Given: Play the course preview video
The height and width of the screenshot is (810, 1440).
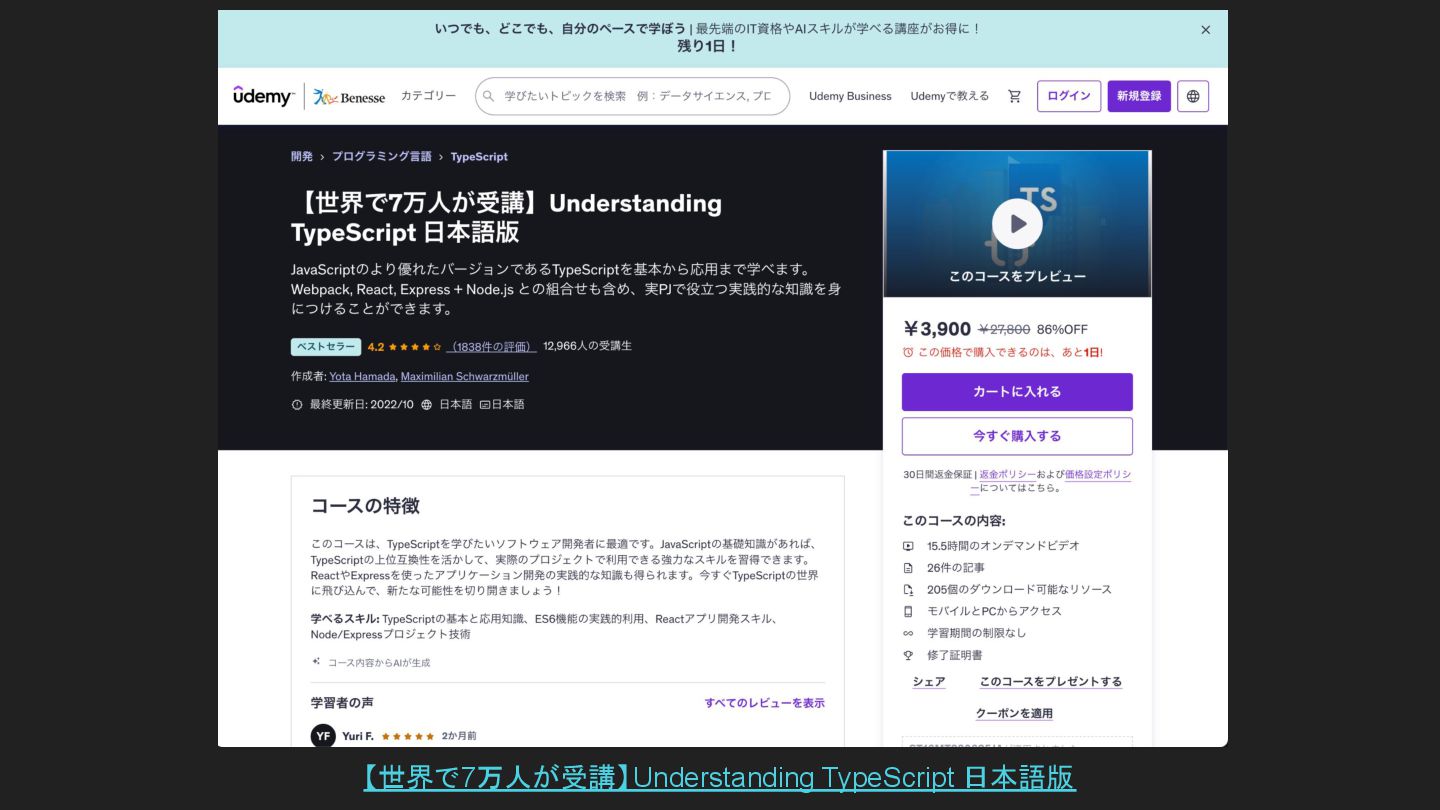Looking at the screenshot, I should [x=1017, y=223].
